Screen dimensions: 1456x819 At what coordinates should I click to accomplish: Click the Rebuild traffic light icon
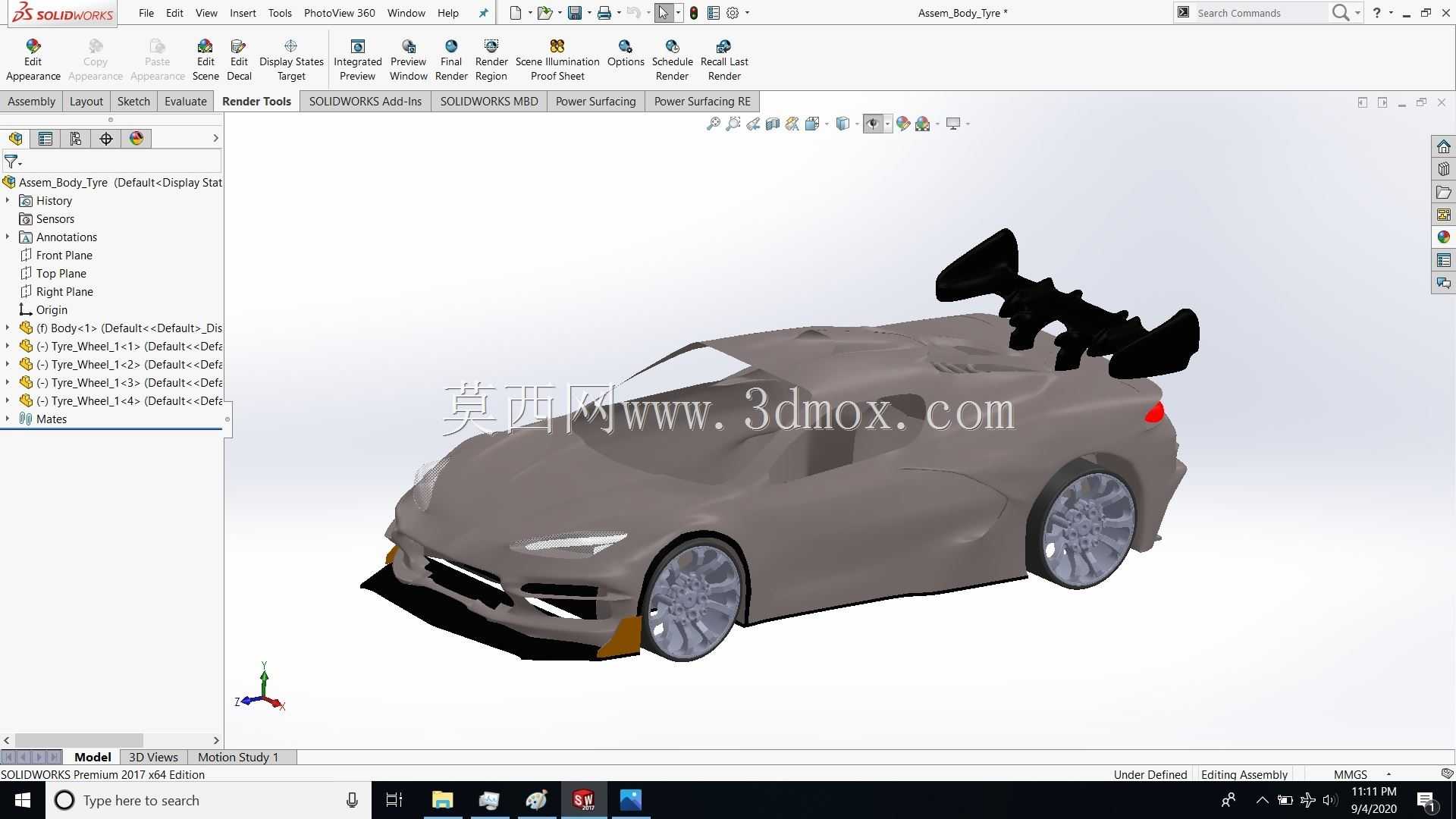tap(694, 13)
